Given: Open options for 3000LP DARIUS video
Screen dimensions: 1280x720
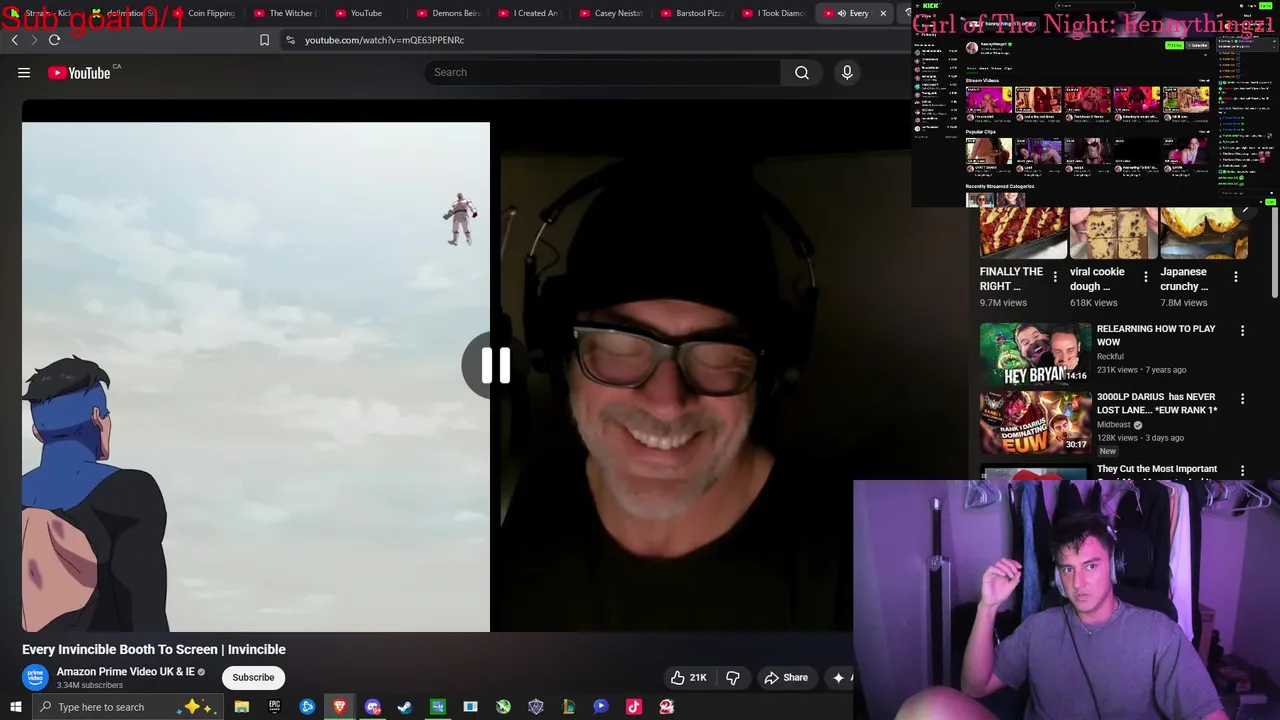Looking at the screenshot, I should [1242, 398].
